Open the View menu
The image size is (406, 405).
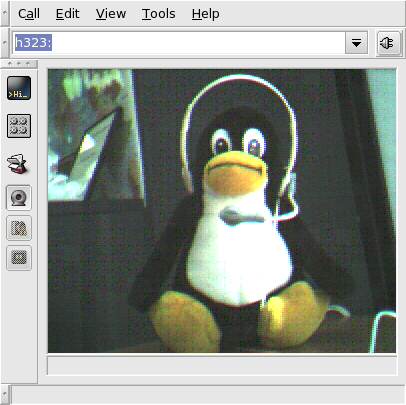111,14
